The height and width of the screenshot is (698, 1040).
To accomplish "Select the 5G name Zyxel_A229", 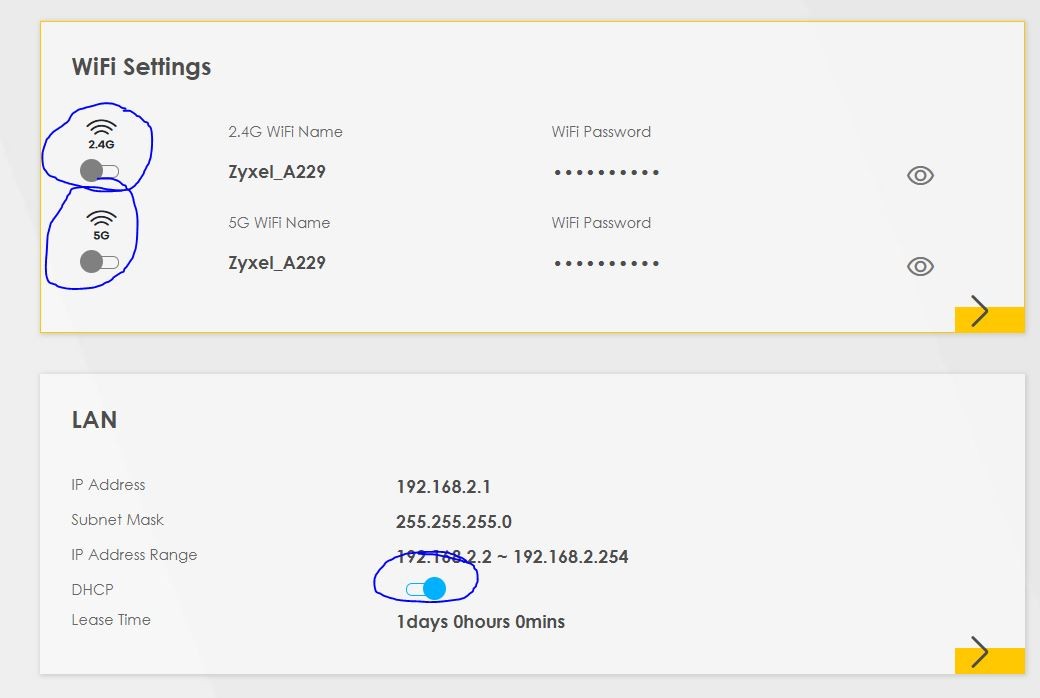I will pos(277,263).
